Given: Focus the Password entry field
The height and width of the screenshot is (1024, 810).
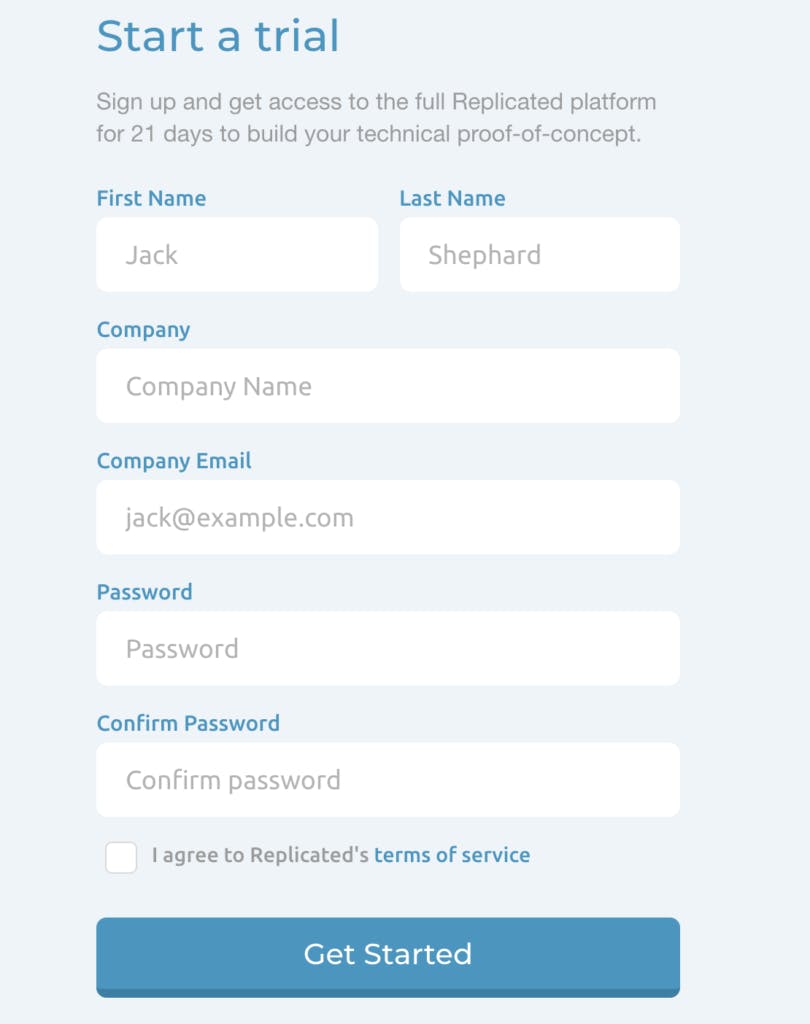Looking at the screenshot, I should (388, 648).
